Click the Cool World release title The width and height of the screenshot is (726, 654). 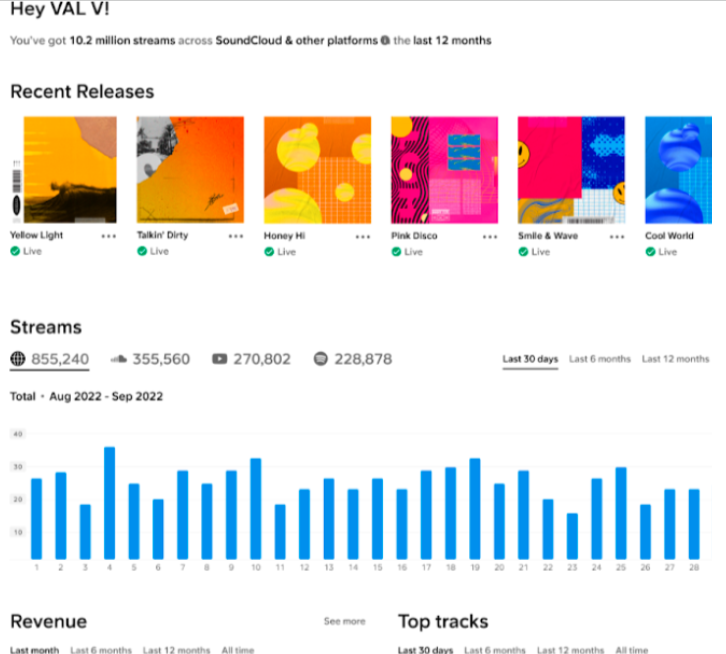pos(669,236)
